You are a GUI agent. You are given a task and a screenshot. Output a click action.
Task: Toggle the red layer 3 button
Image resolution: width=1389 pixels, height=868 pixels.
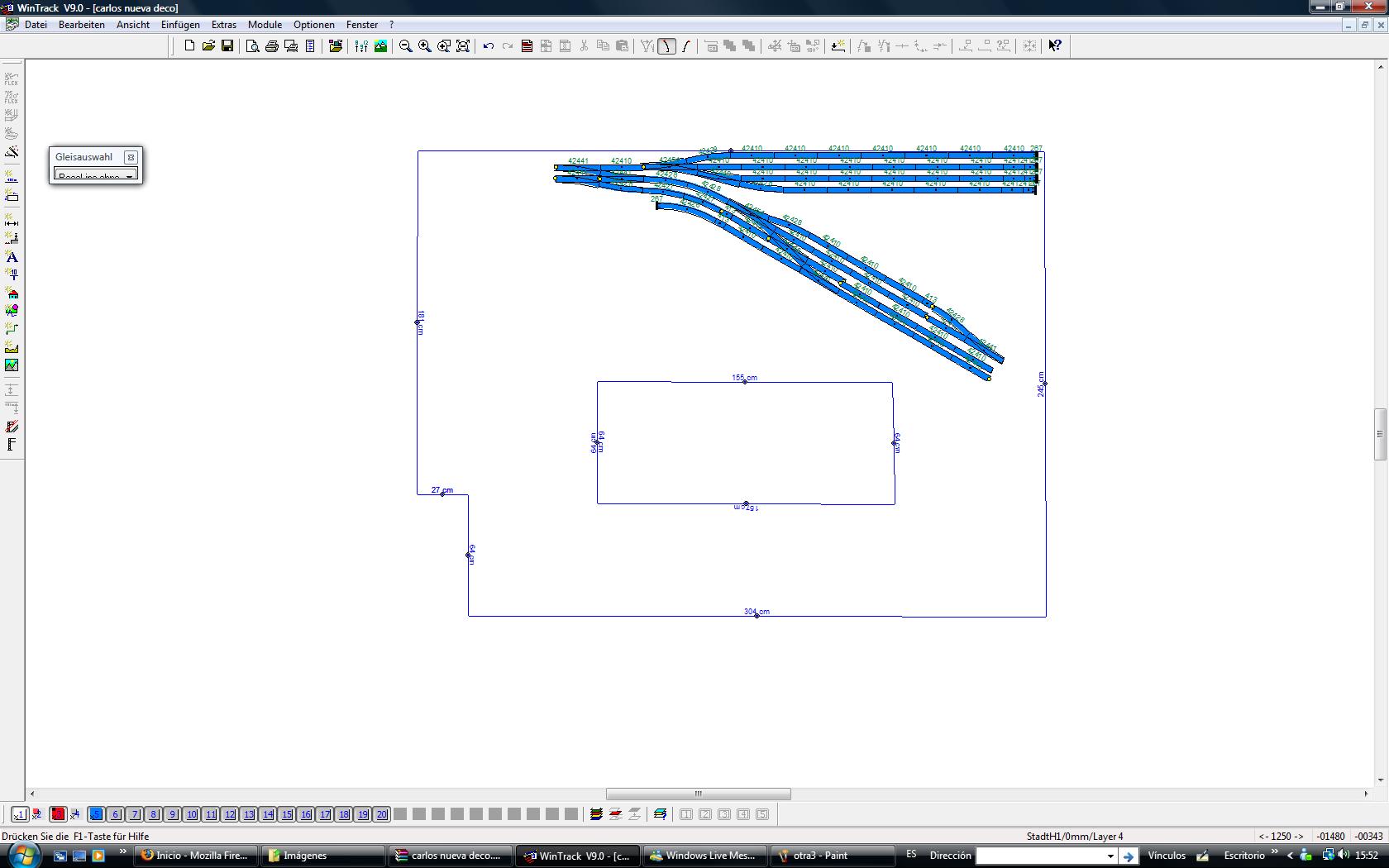pos(58,814)
